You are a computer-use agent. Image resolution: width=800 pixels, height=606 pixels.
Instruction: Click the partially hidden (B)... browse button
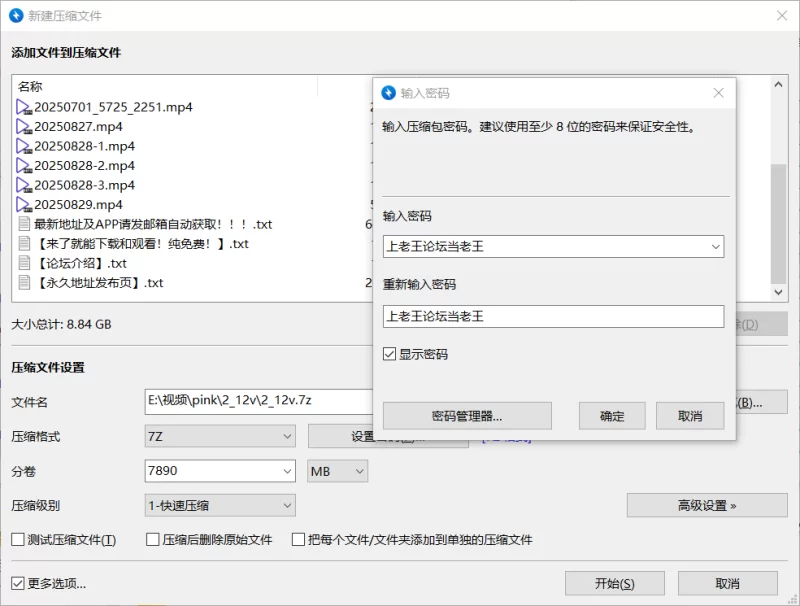762,402
